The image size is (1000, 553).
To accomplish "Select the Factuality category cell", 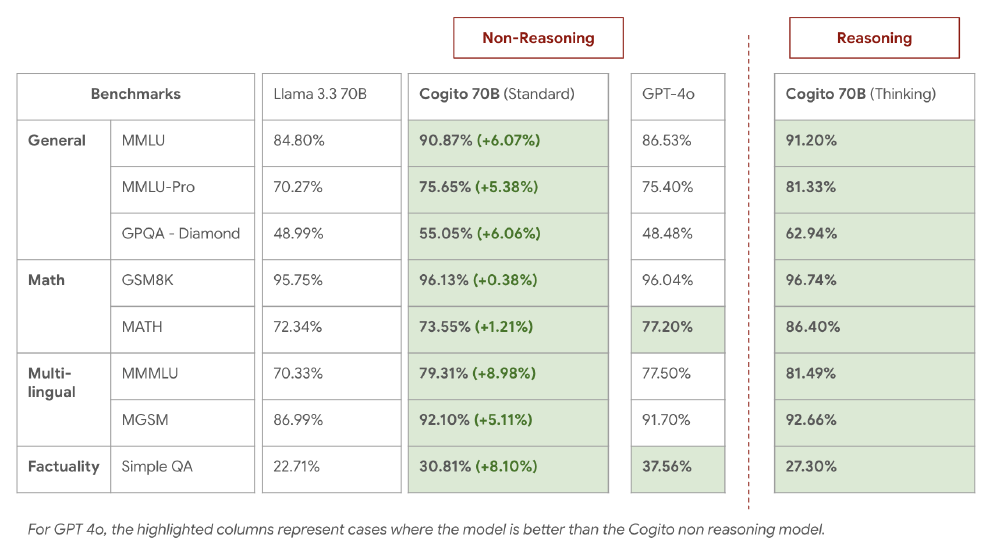I will (63, 466).
